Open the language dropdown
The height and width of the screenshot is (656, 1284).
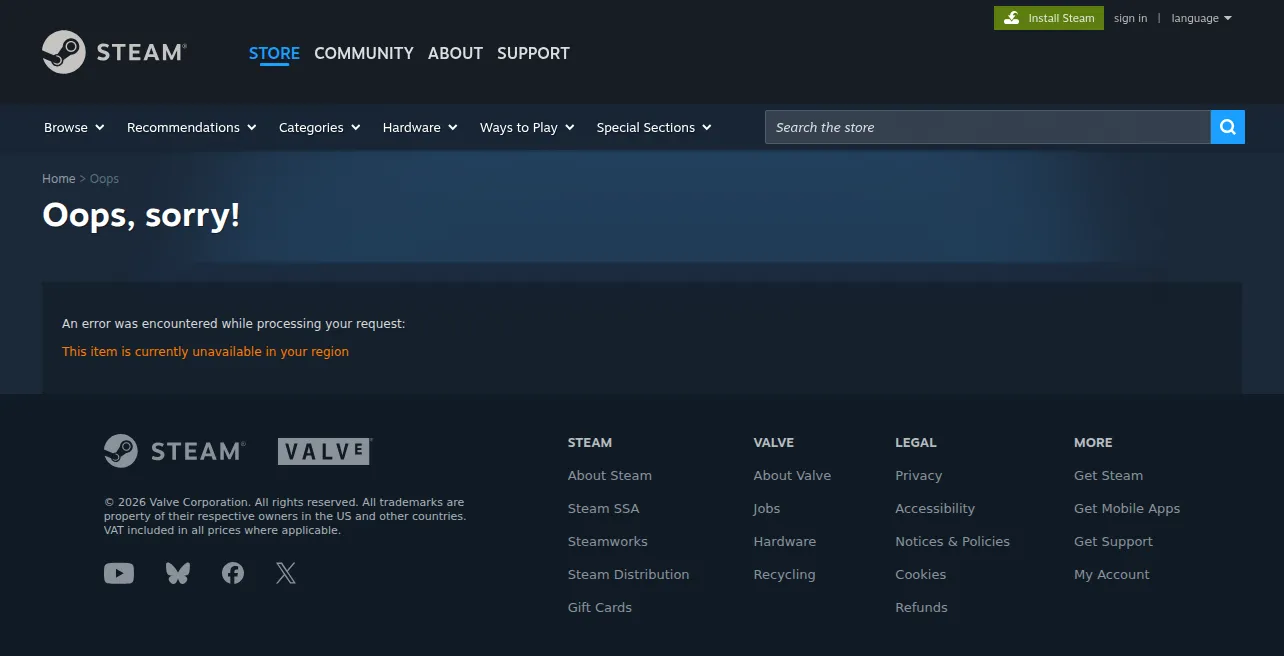pos(1201,18)
